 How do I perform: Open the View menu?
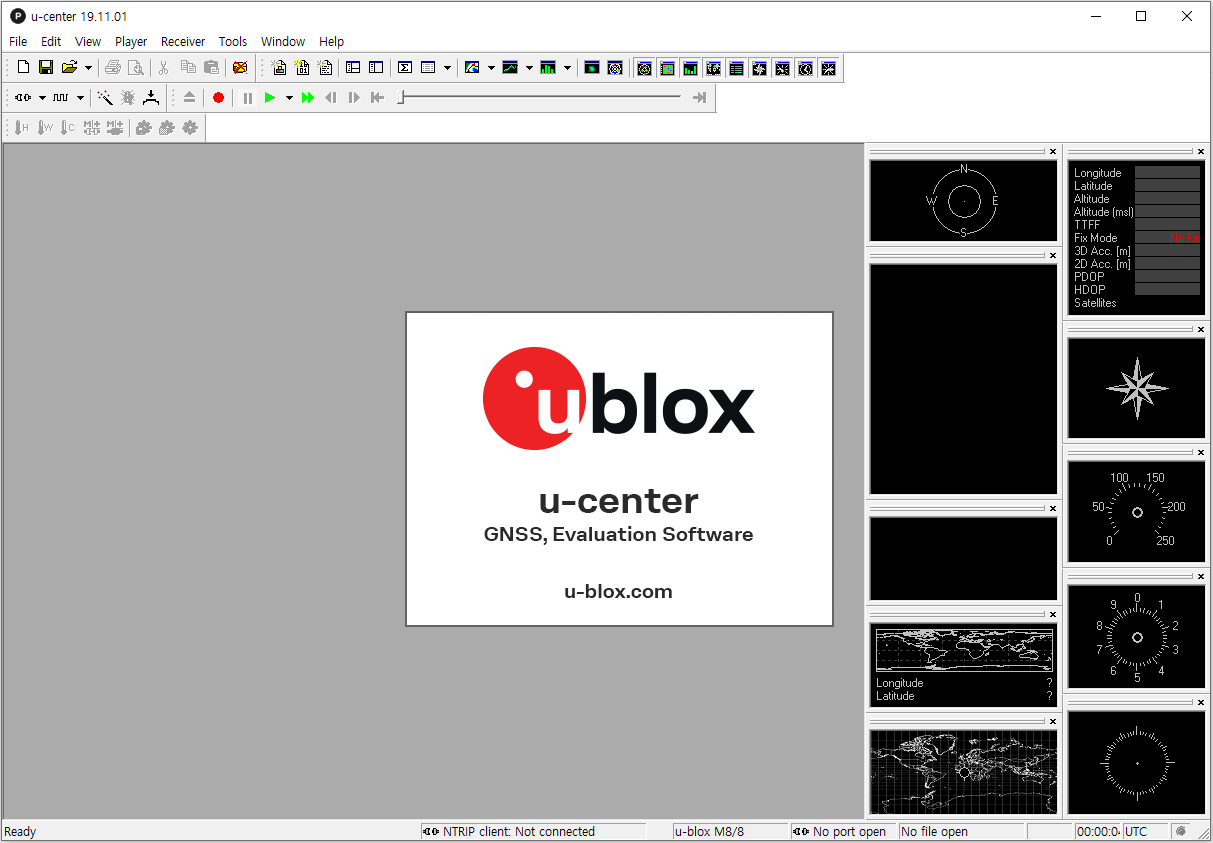point(88,41)
